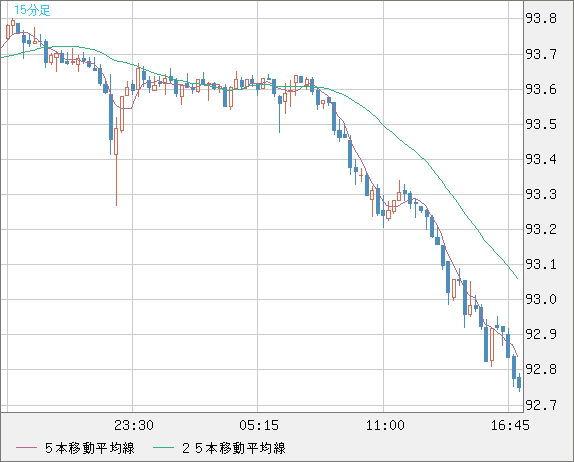
Task: Click the 93.0 price axis label
Action: pos(541,299)
